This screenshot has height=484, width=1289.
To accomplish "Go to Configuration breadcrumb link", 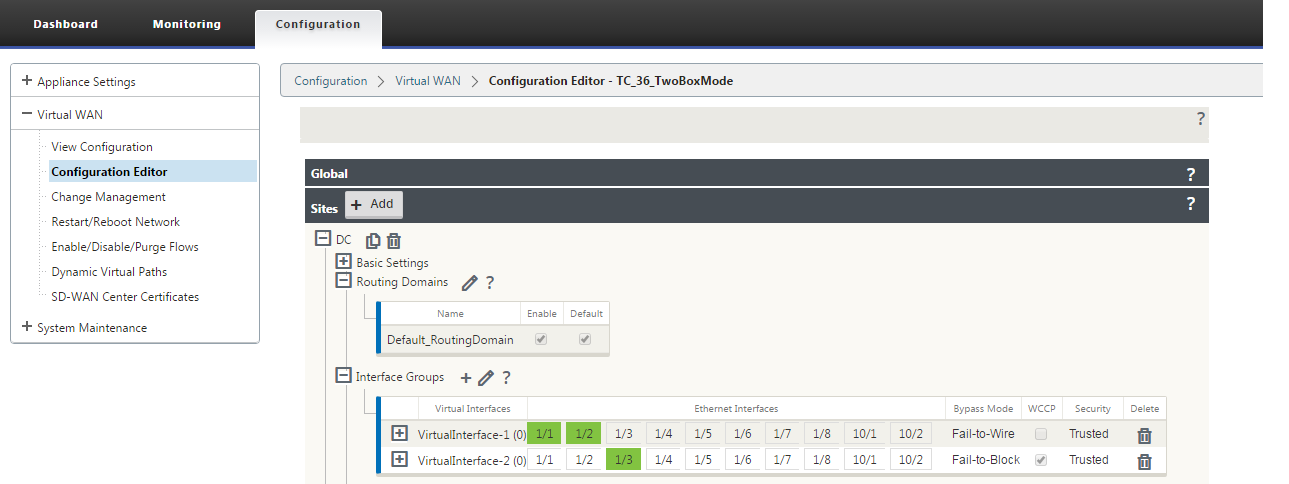I will pos(331,81).
